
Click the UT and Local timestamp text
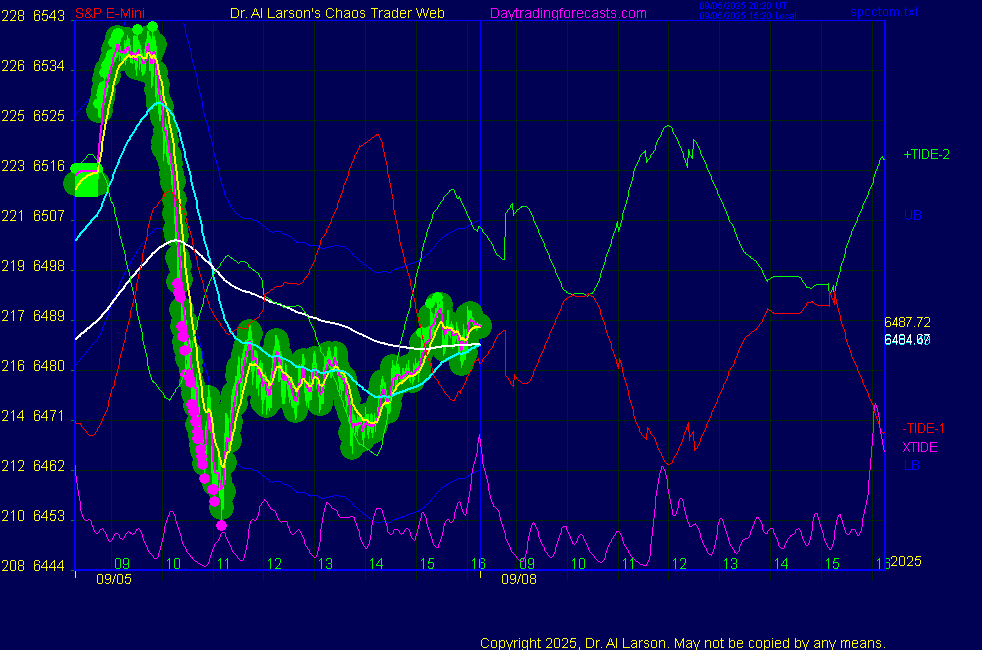(x=748, y=11)
